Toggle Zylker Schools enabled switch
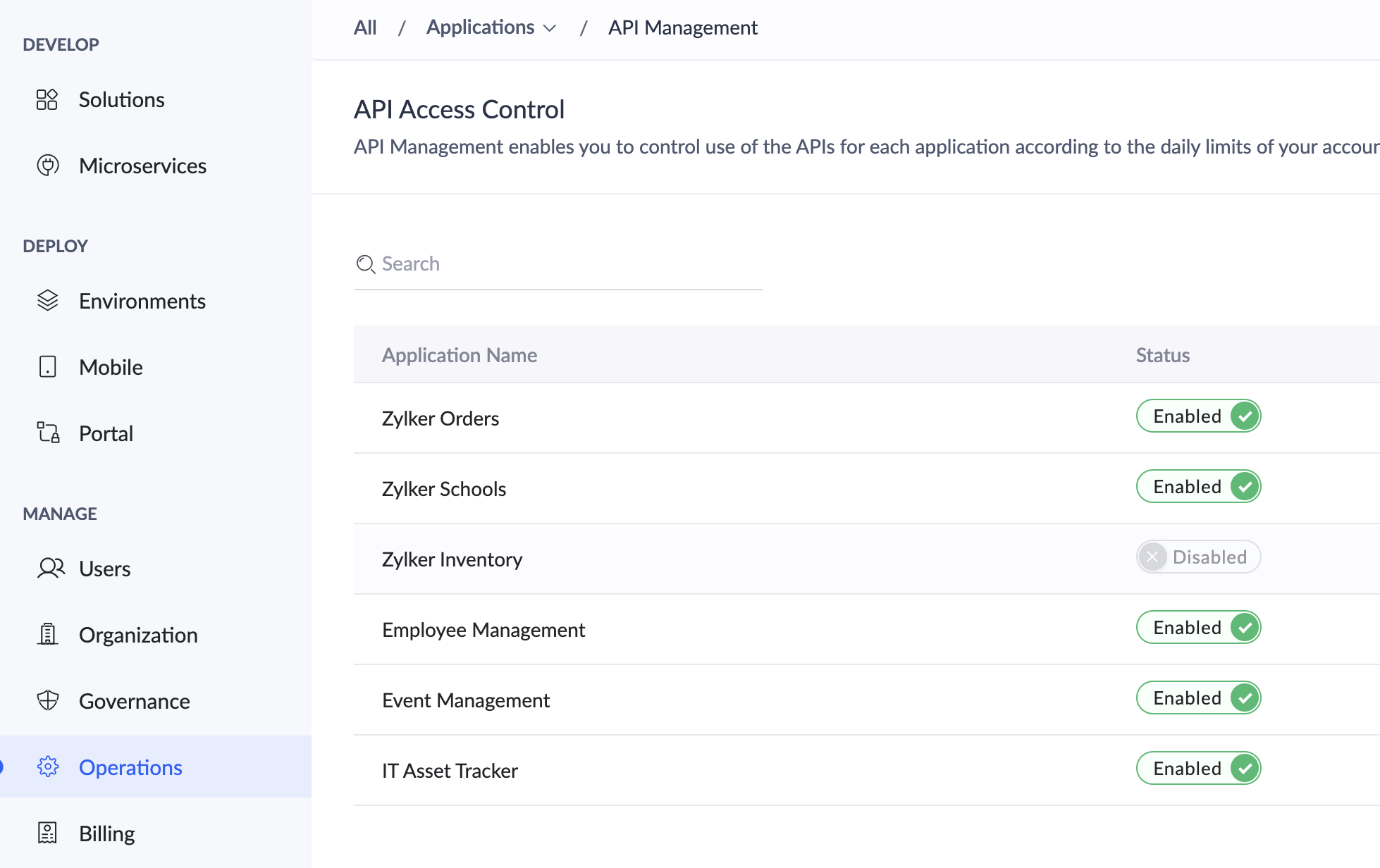Viewport: 1380px width, 868px height. [x=1197, y=487]
